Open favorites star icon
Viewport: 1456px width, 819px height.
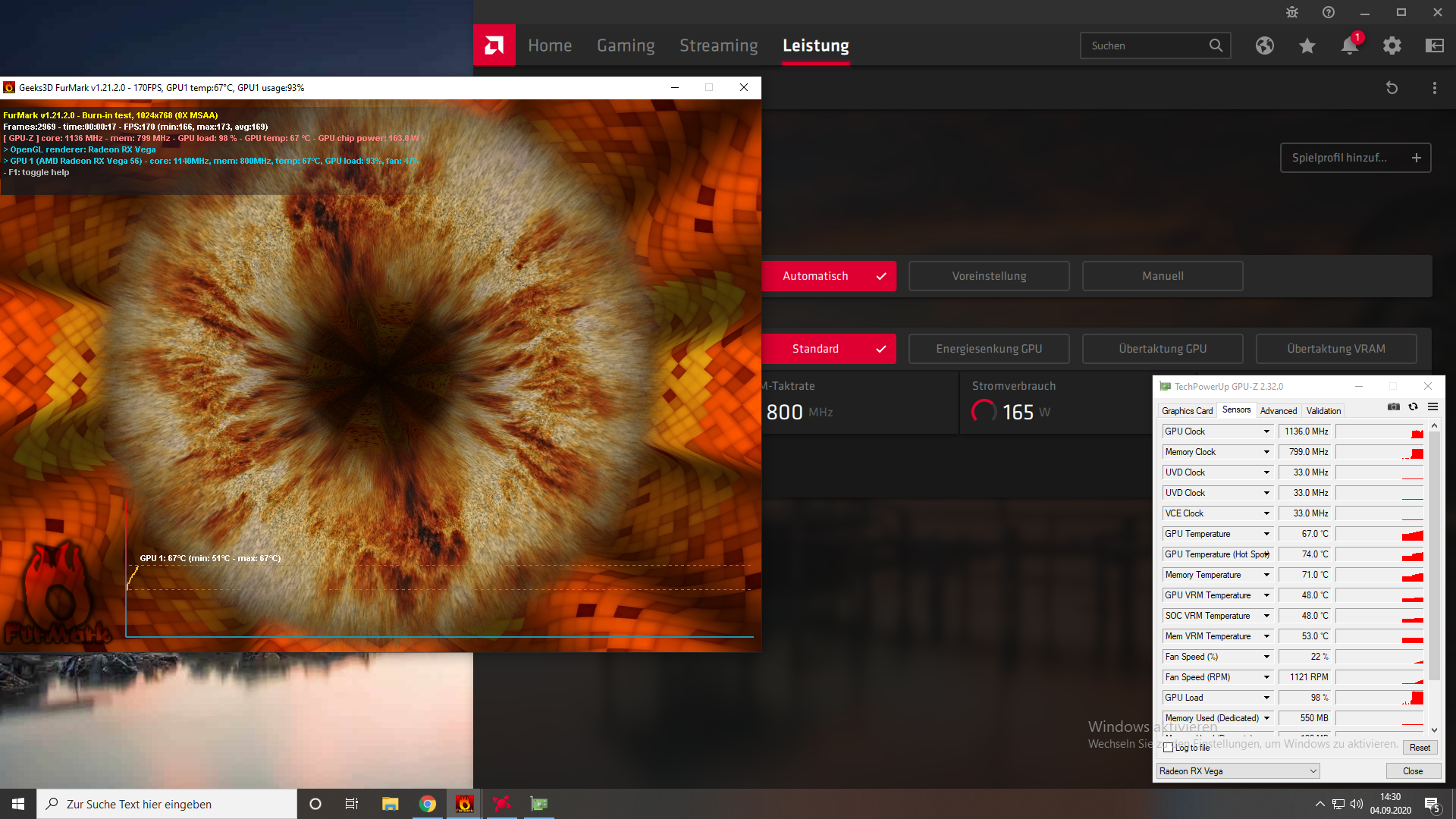[x=1307, y=45]
